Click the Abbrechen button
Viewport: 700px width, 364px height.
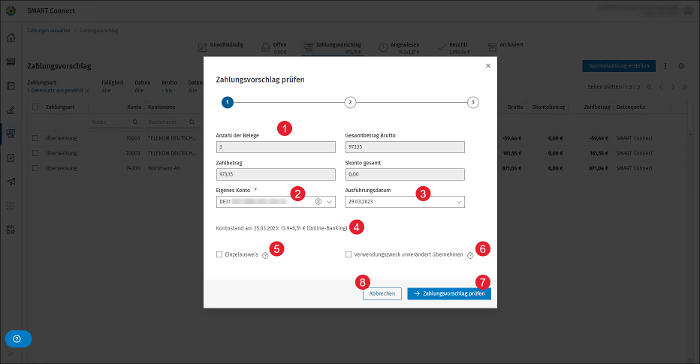[382, 293]
